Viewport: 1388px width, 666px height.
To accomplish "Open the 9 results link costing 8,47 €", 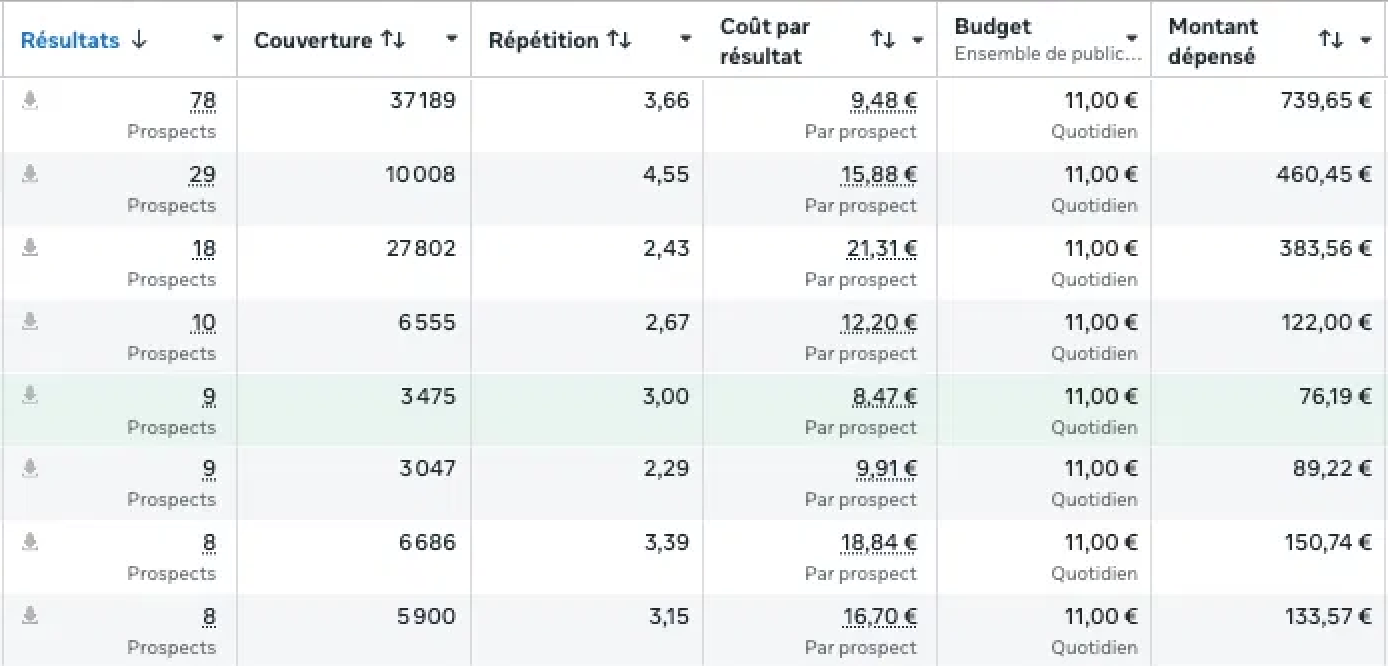I will tap(209, 397).
